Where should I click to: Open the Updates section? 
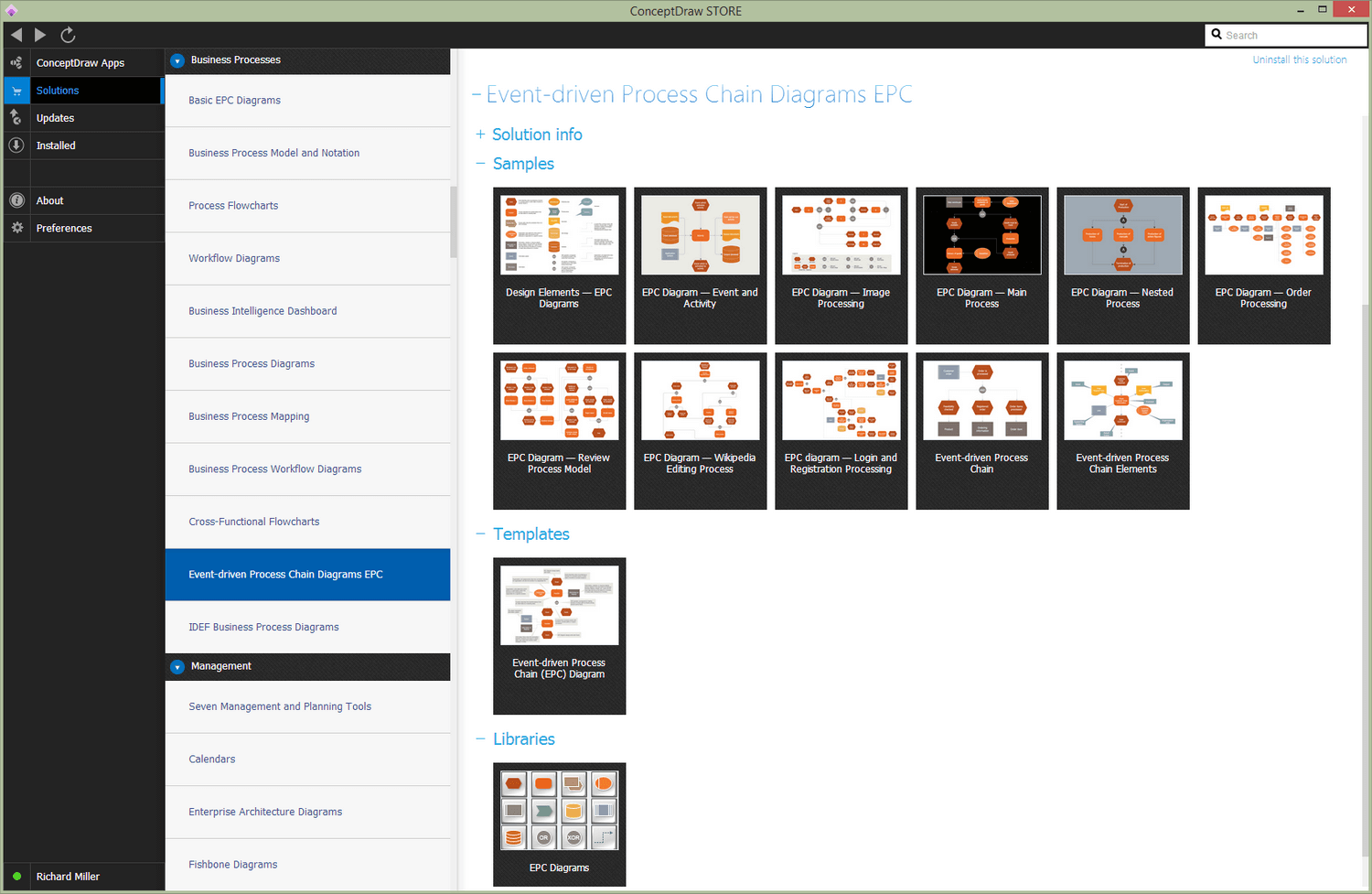point(55,118)
